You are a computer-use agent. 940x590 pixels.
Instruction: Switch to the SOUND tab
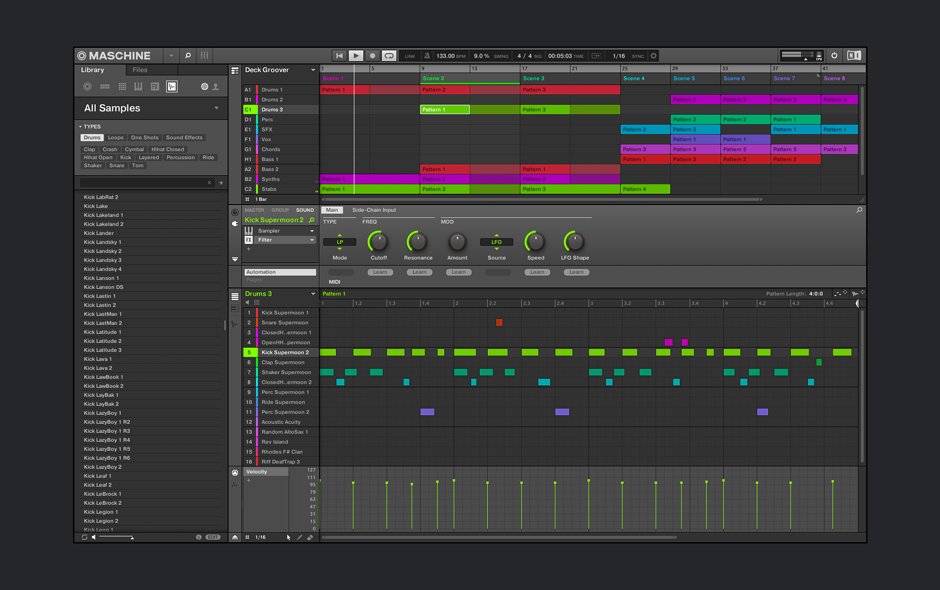[x=305, y=210]
